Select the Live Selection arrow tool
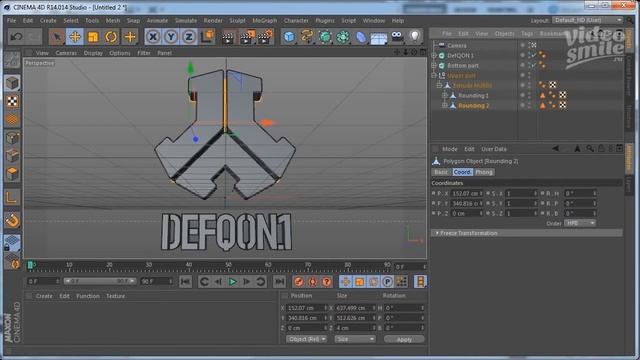 point(57,37)
